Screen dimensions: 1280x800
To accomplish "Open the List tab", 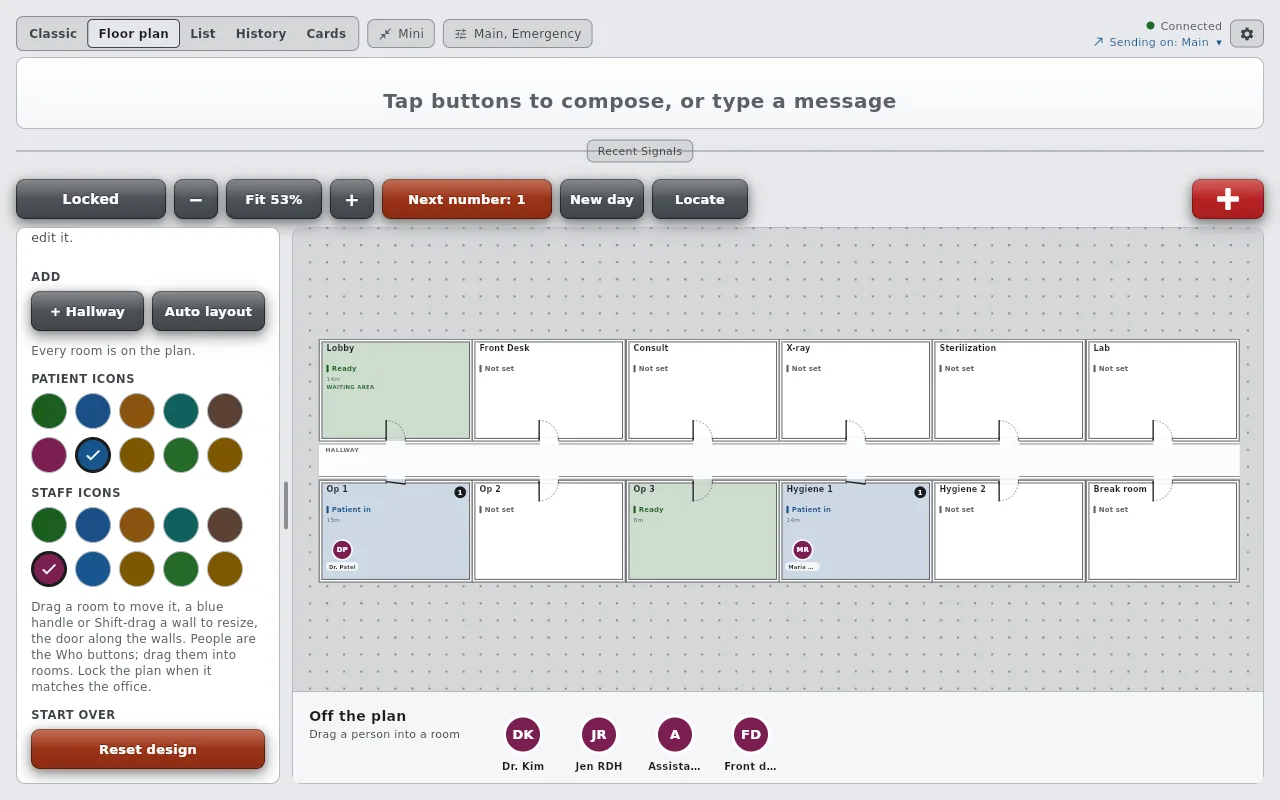I will click(x=203, y=34).
